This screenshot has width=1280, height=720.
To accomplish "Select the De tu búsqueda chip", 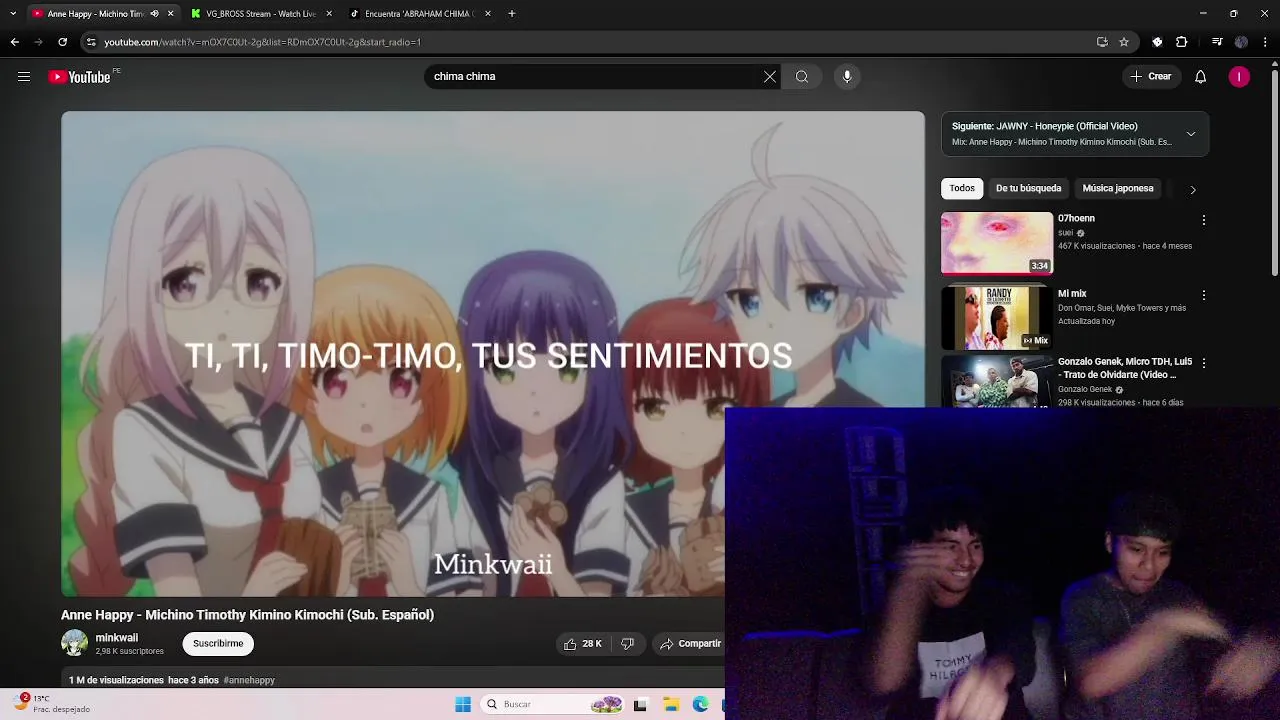I will click(x=1028, y=188).
